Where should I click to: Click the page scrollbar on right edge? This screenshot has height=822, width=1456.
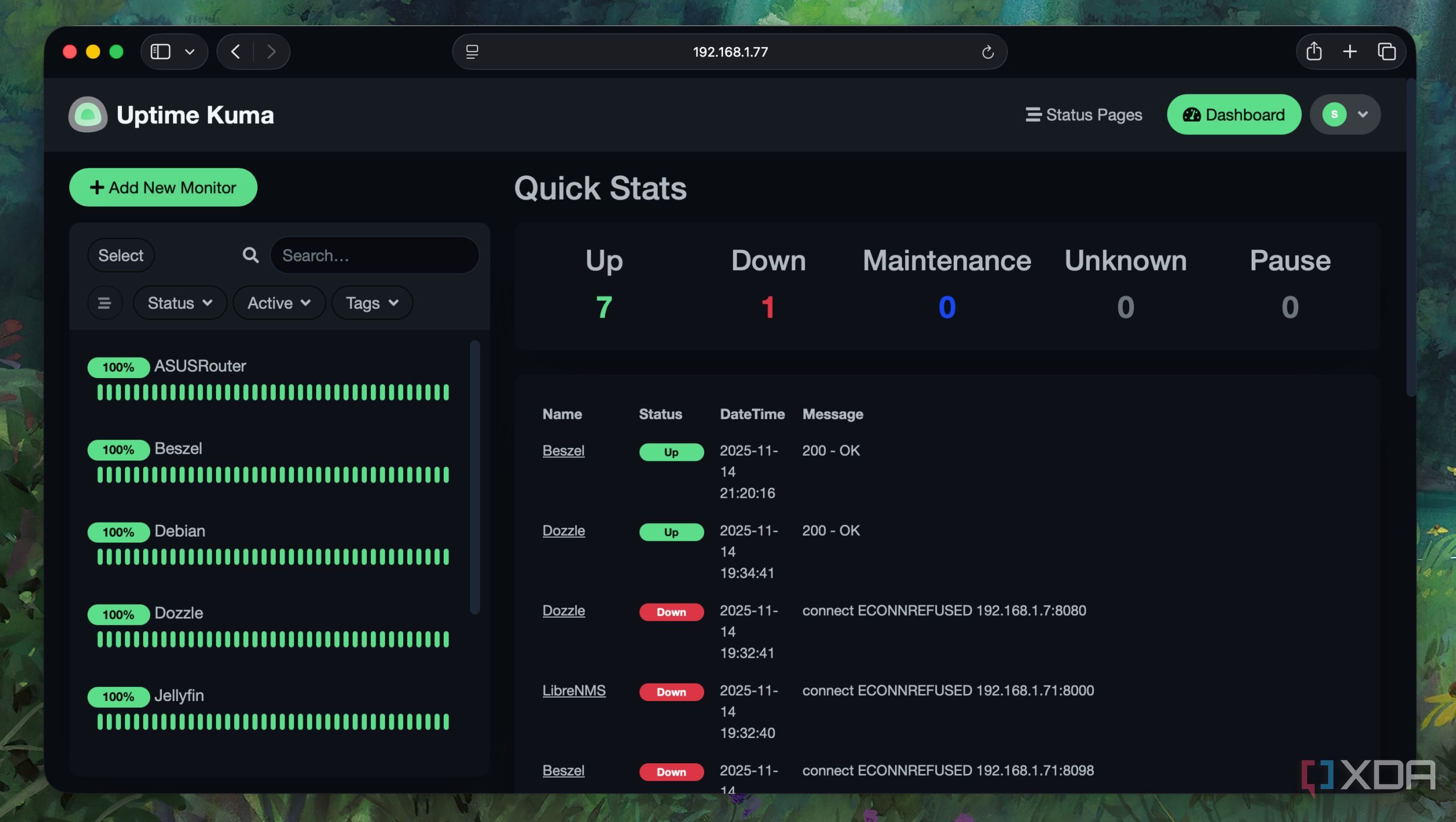point(1411,238)
